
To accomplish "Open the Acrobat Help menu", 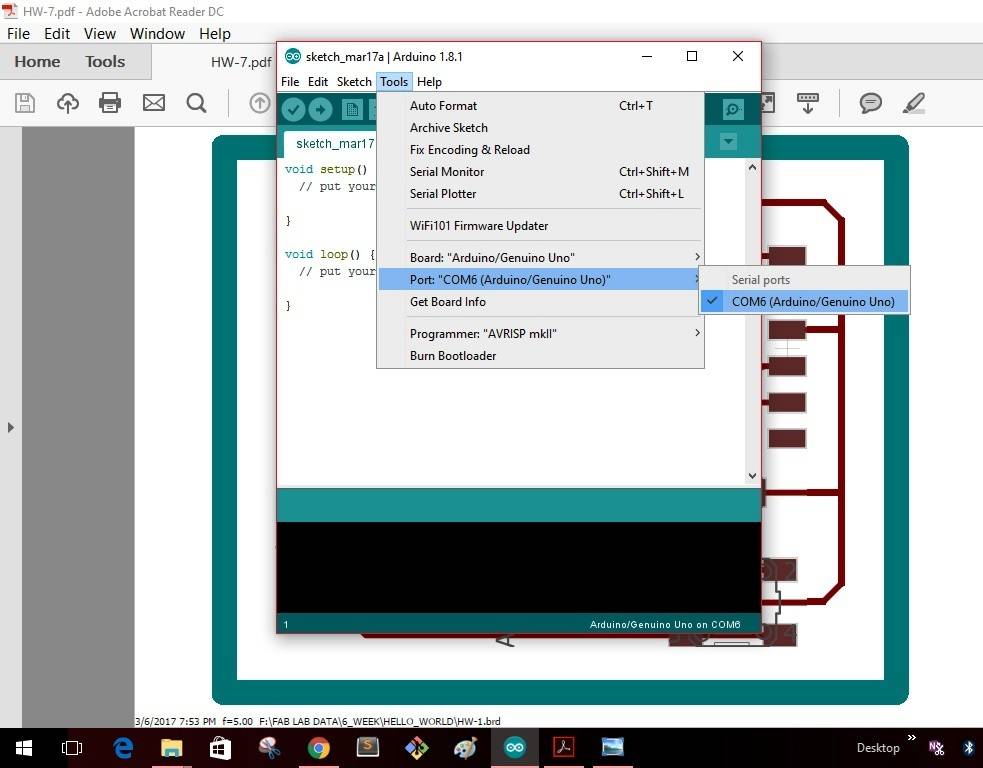I will (x=215, y=33).
